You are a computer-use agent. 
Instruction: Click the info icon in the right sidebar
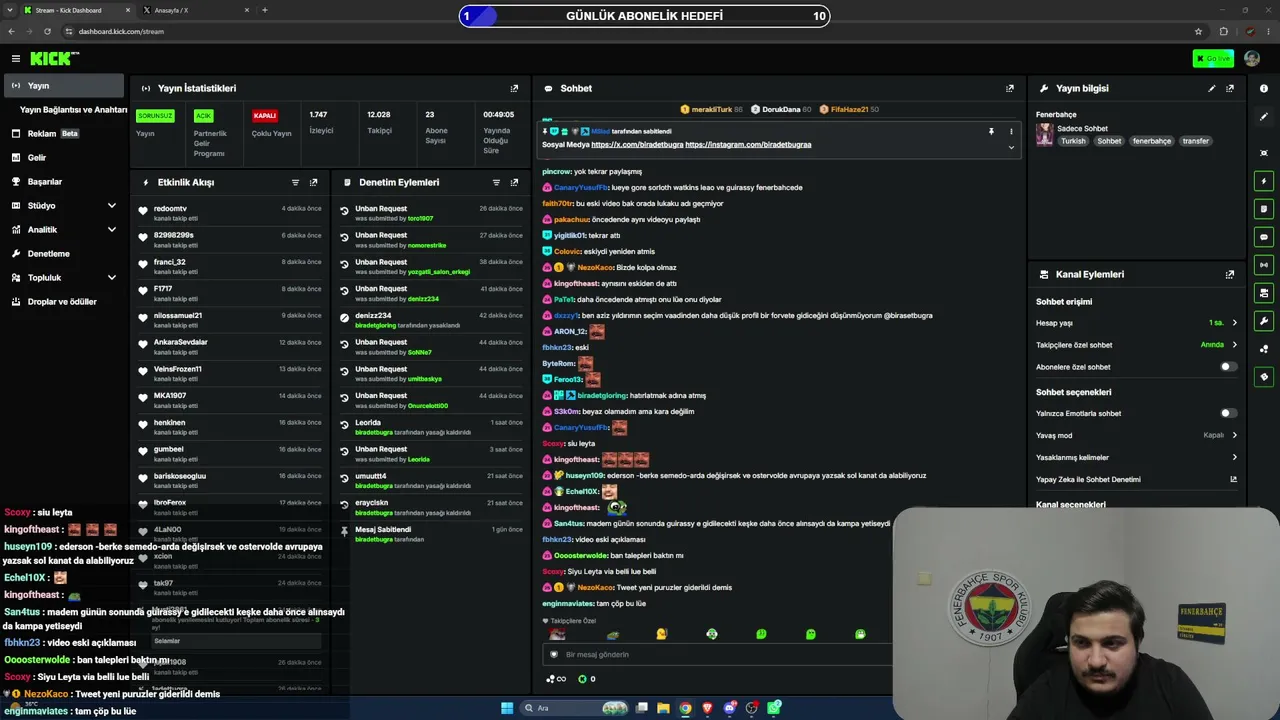[x=1264, y=89]
